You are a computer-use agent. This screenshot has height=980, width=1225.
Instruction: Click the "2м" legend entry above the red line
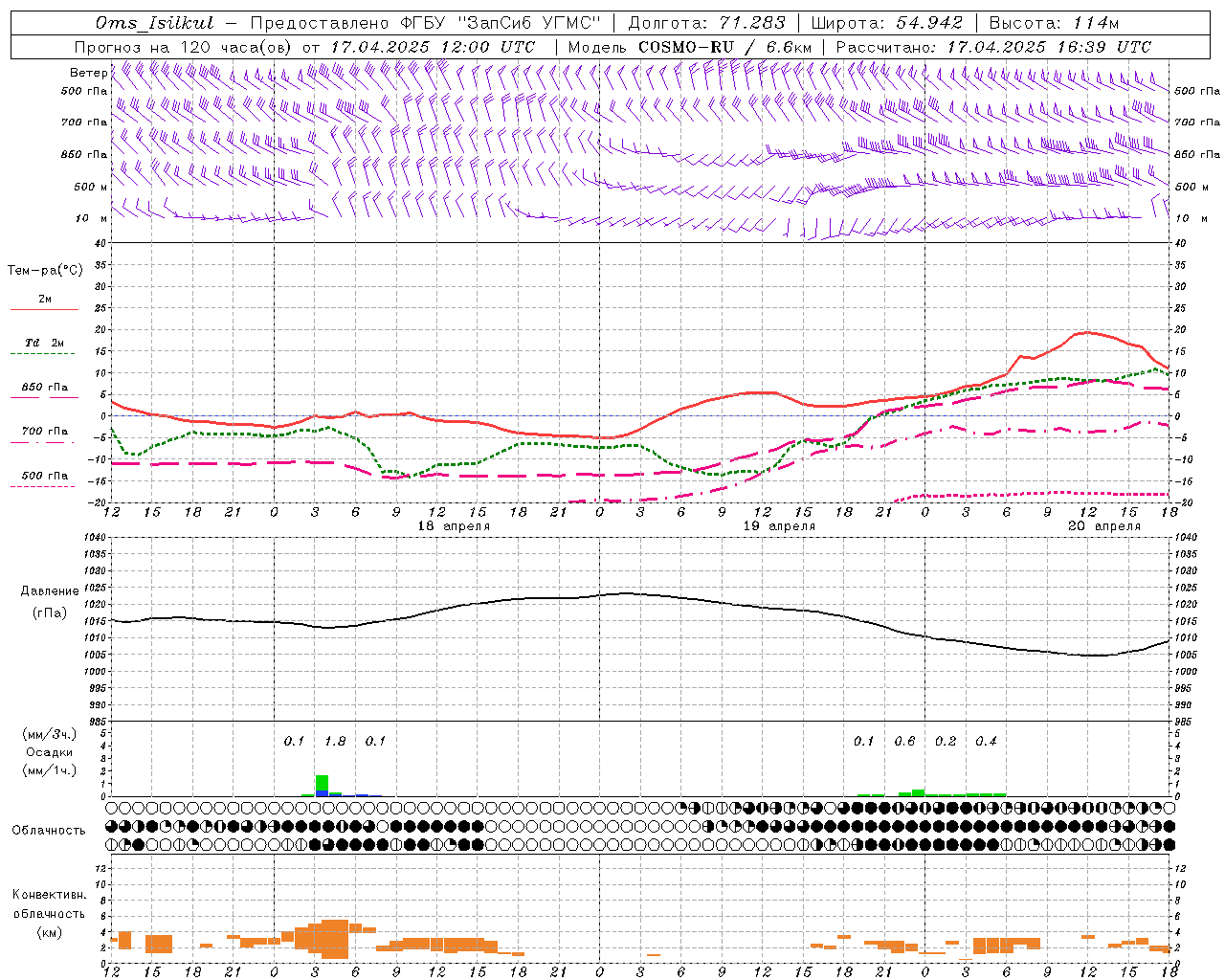pyautogui.click(x=45, y=299)
